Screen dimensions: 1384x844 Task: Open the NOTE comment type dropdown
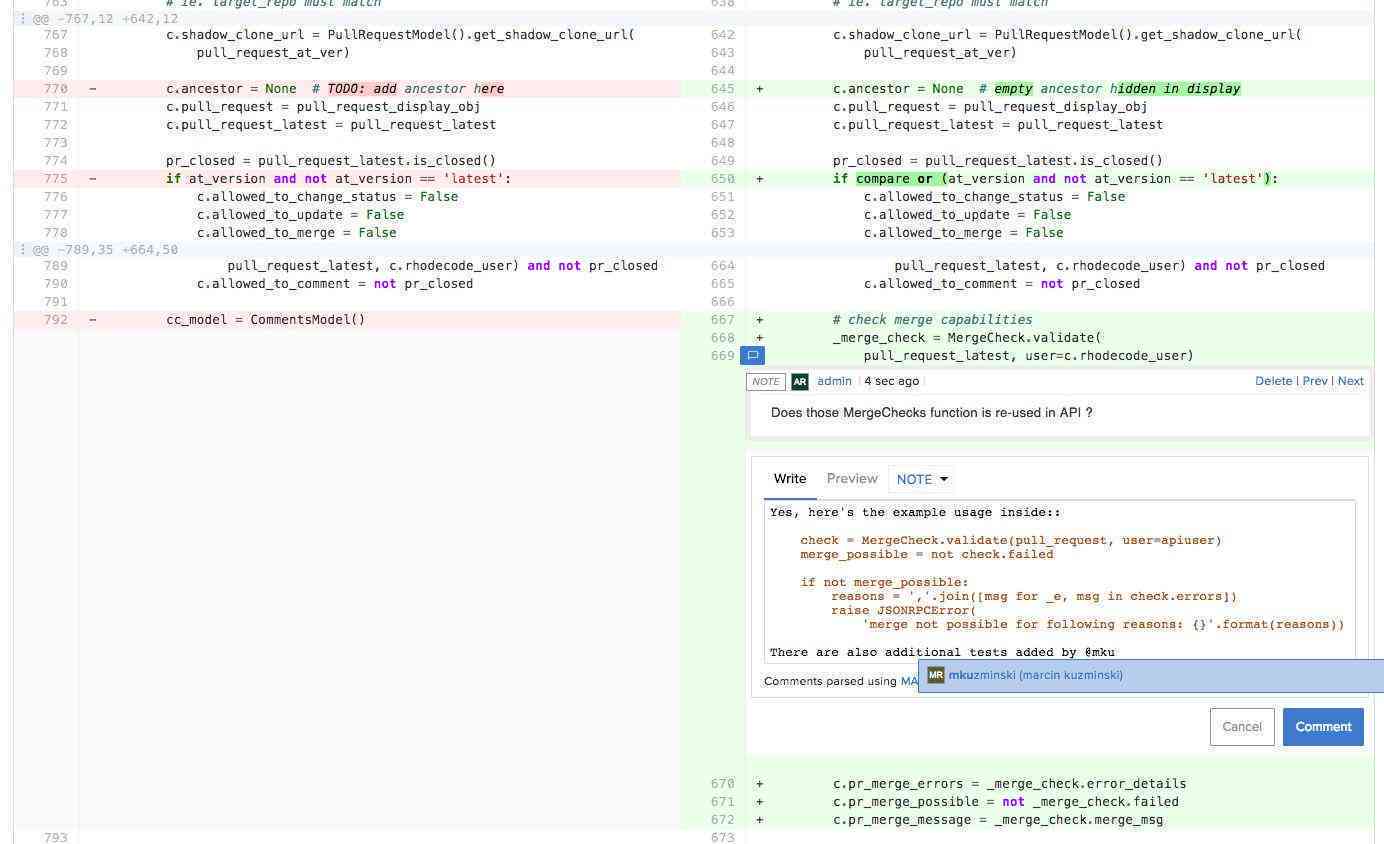pyautogui.click(x=921, y=479)
